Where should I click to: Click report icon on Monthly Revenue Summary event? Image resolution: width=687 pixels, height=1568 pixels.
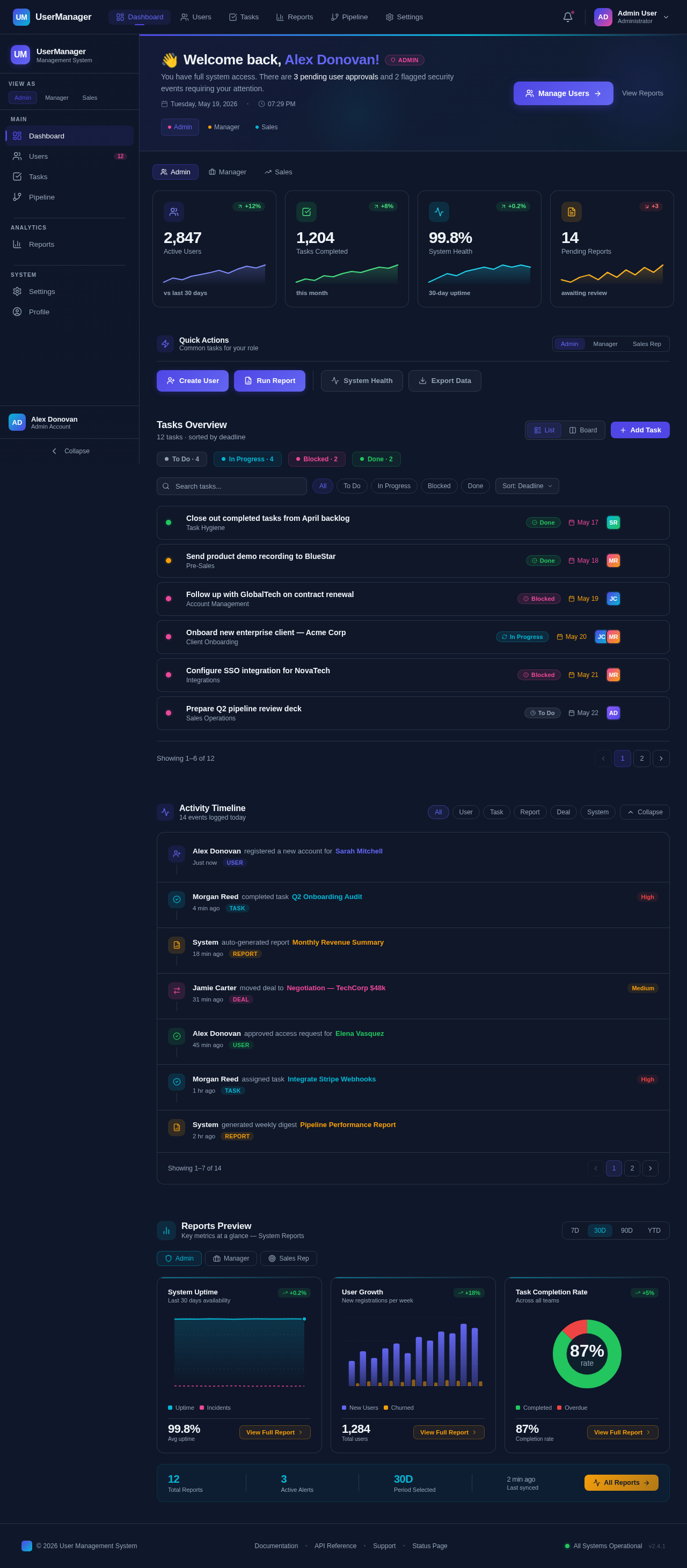[177, 945]
